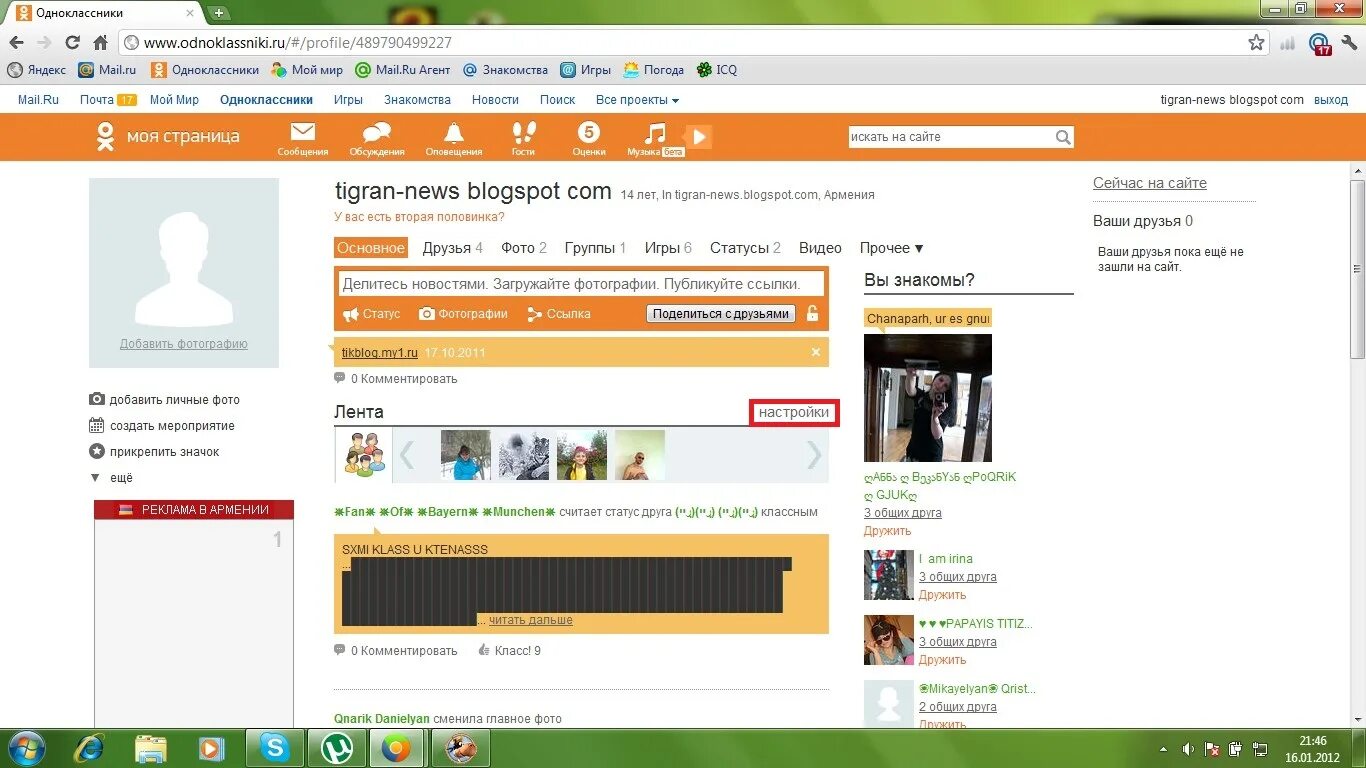This screenshot has width=1366, height=768.
Task: Open the PAPAYIS TITIZ profile thumbnail
Action: point(889,640)
